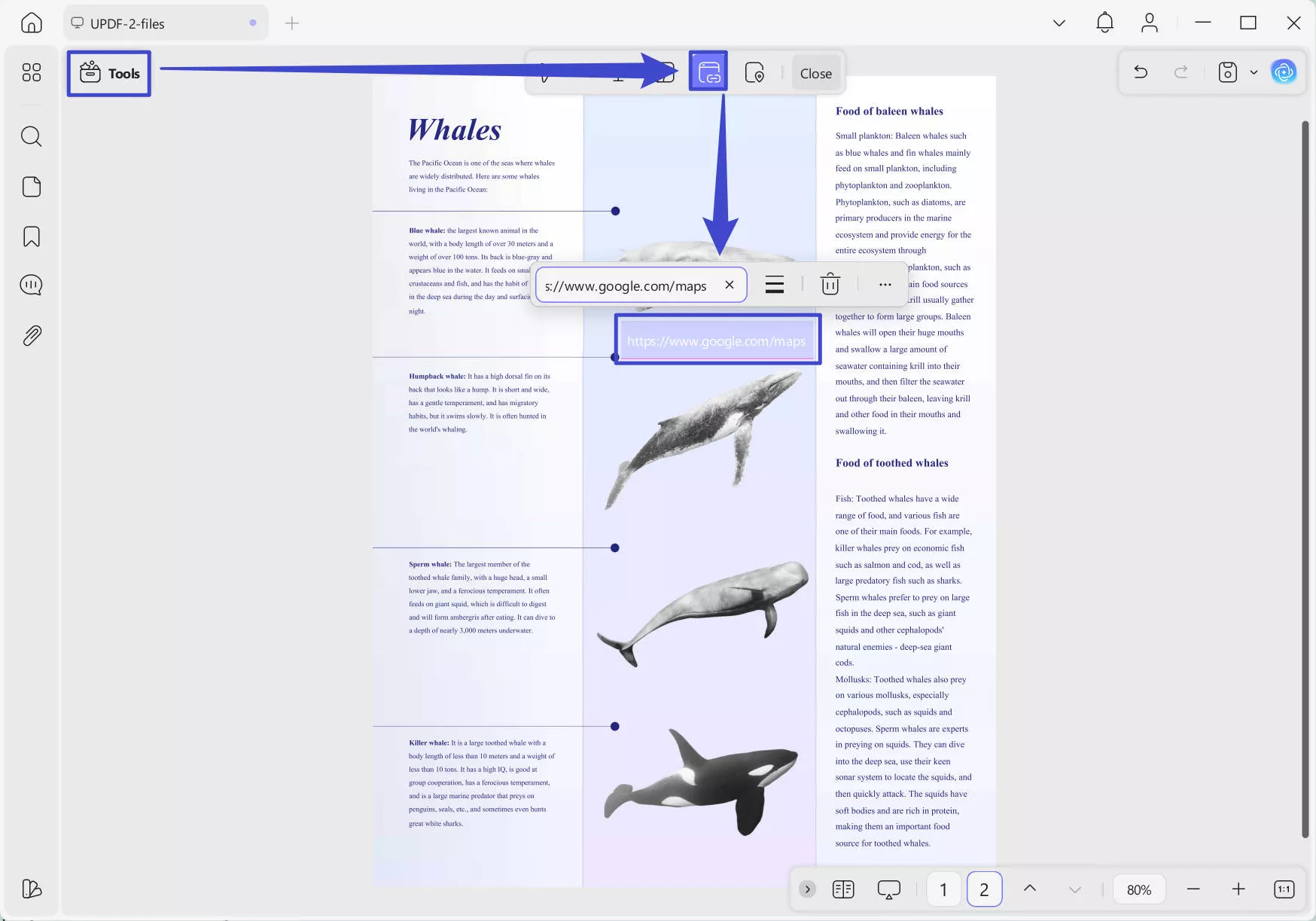Close the link editing toolbar
The height and width of the screenshot is (921, 1316).
click(815, 73)
